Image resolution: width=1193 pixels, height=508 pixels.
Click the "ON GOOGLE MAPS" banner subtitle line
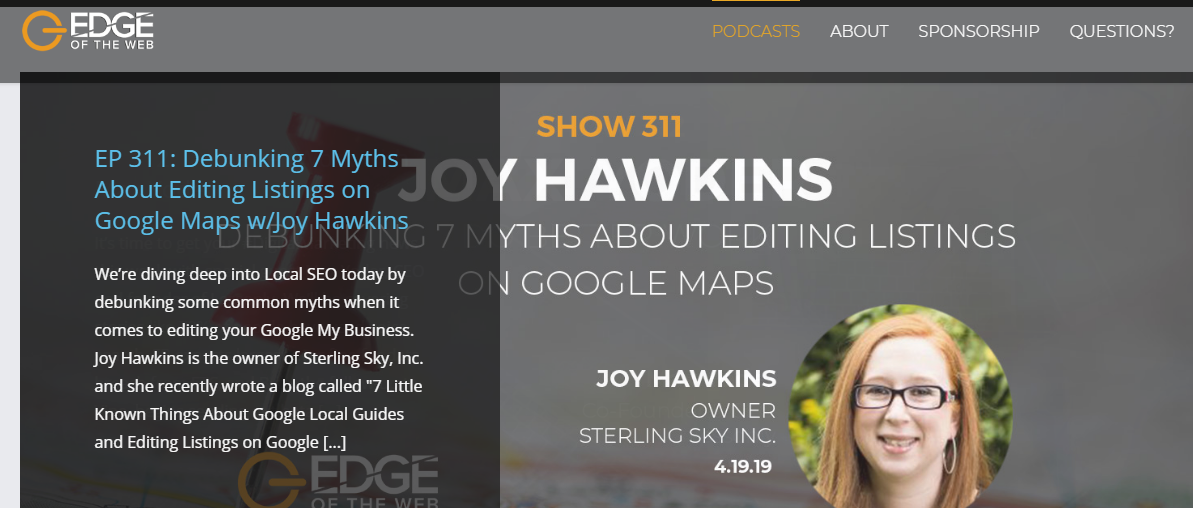point(616,284)
